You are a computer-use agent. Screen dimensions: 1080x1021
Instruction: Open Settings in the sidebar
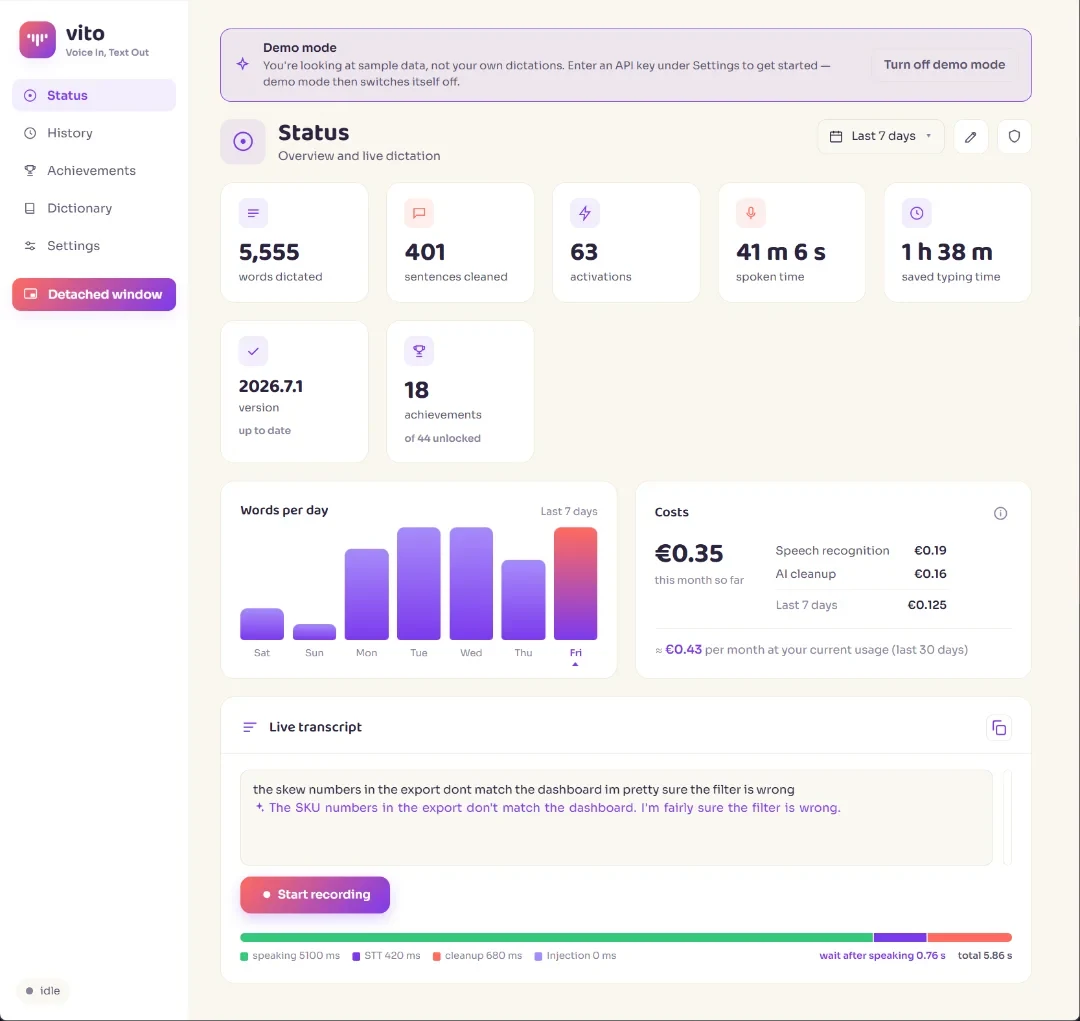coord(94,245)
